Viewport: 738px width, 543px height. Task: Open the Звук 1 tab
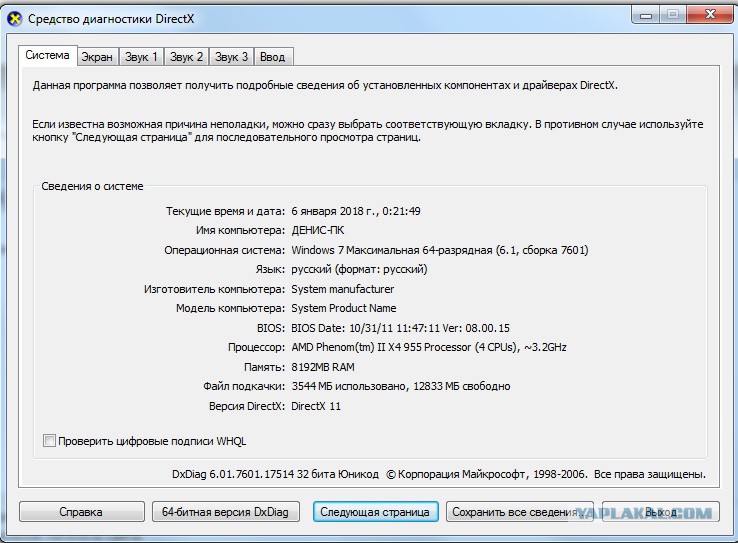click(141, 57)
